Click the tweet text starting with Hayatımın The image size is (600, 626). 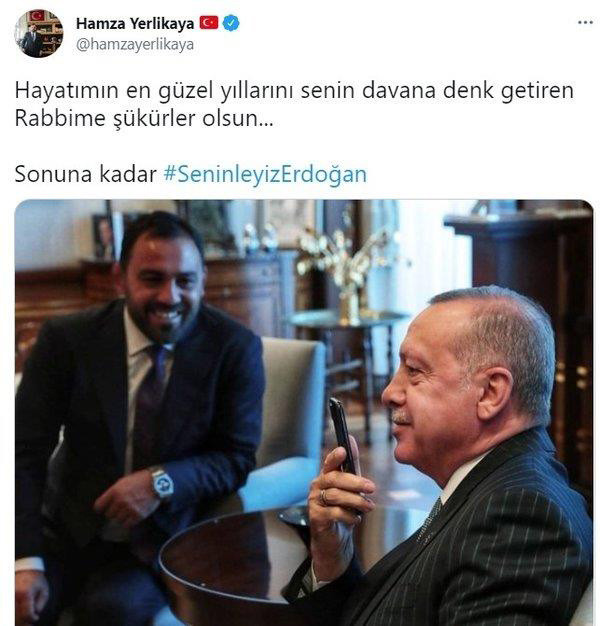(x=294, y=104)
